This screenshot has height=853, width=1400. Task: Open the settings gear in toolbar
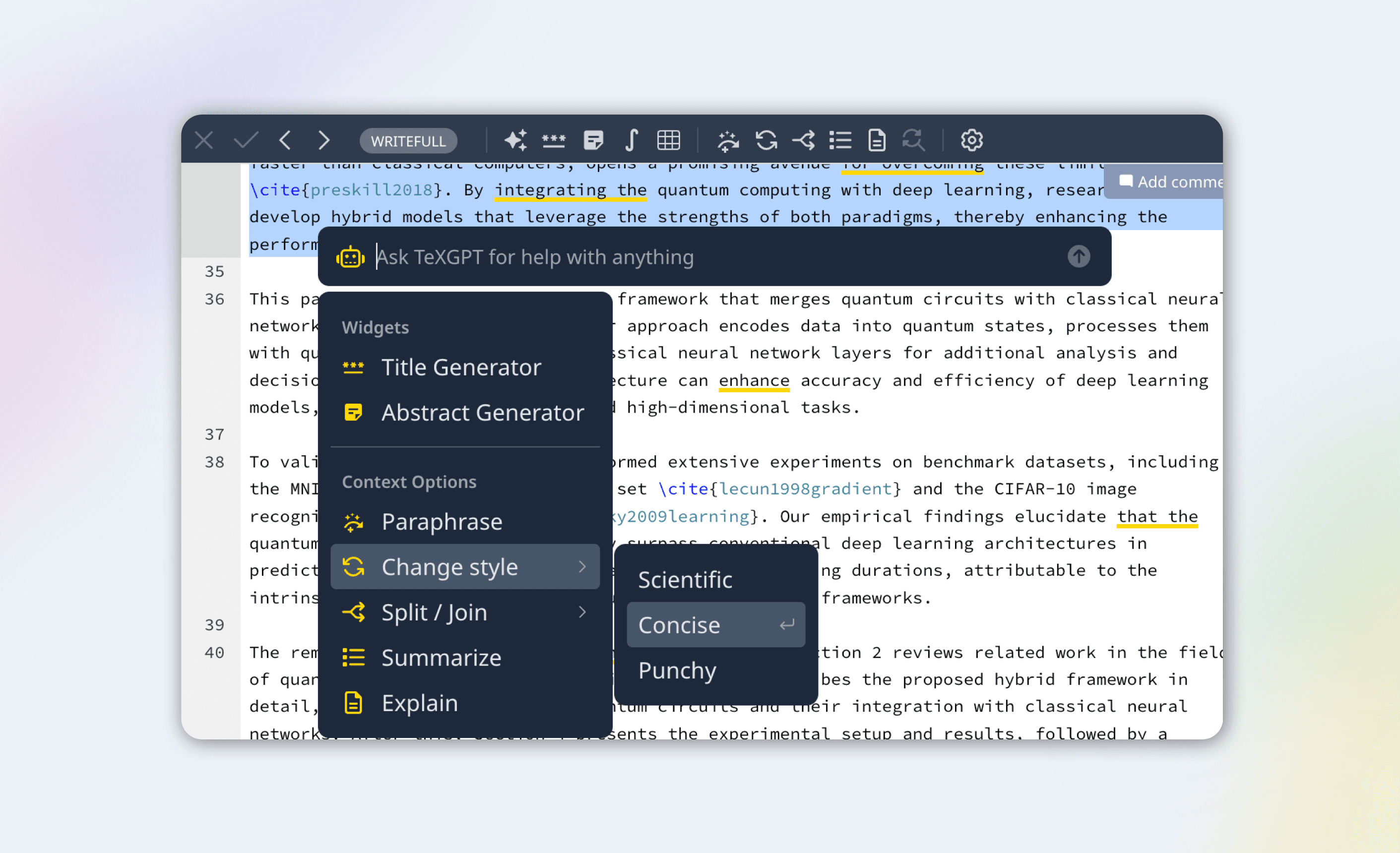click(x=971, y=140)
